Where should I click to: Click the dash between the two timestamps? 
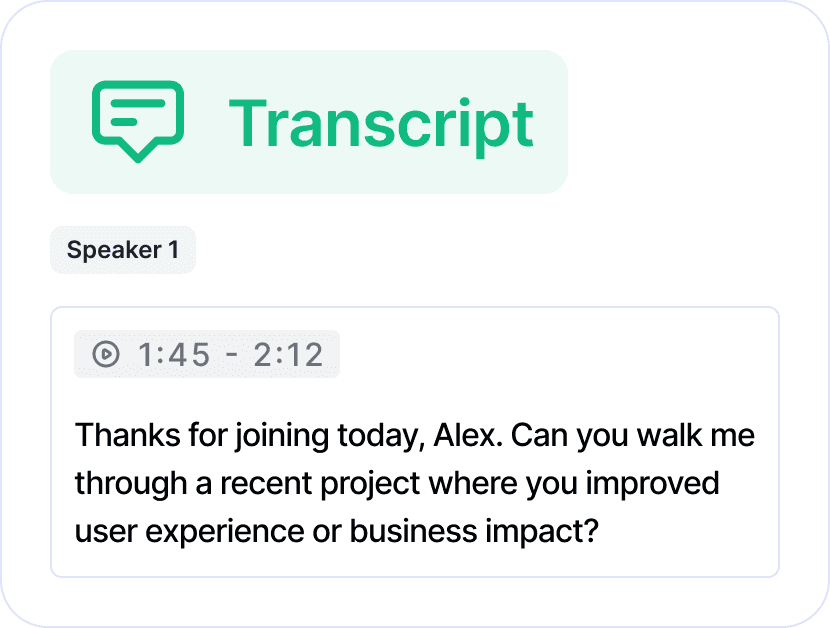(x=231, y=355)
